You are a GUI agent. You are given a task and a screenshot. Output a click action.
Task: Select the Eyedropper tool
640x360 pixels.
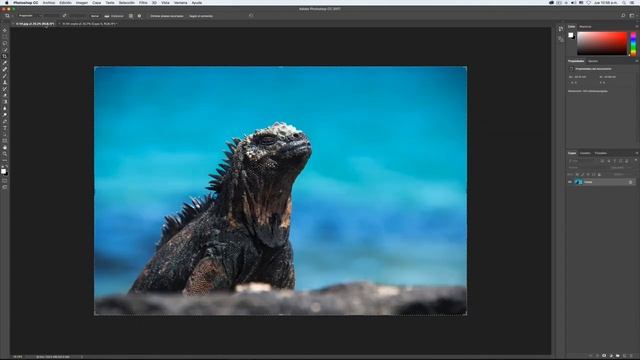pyautogui.click(x=5, y=63)
